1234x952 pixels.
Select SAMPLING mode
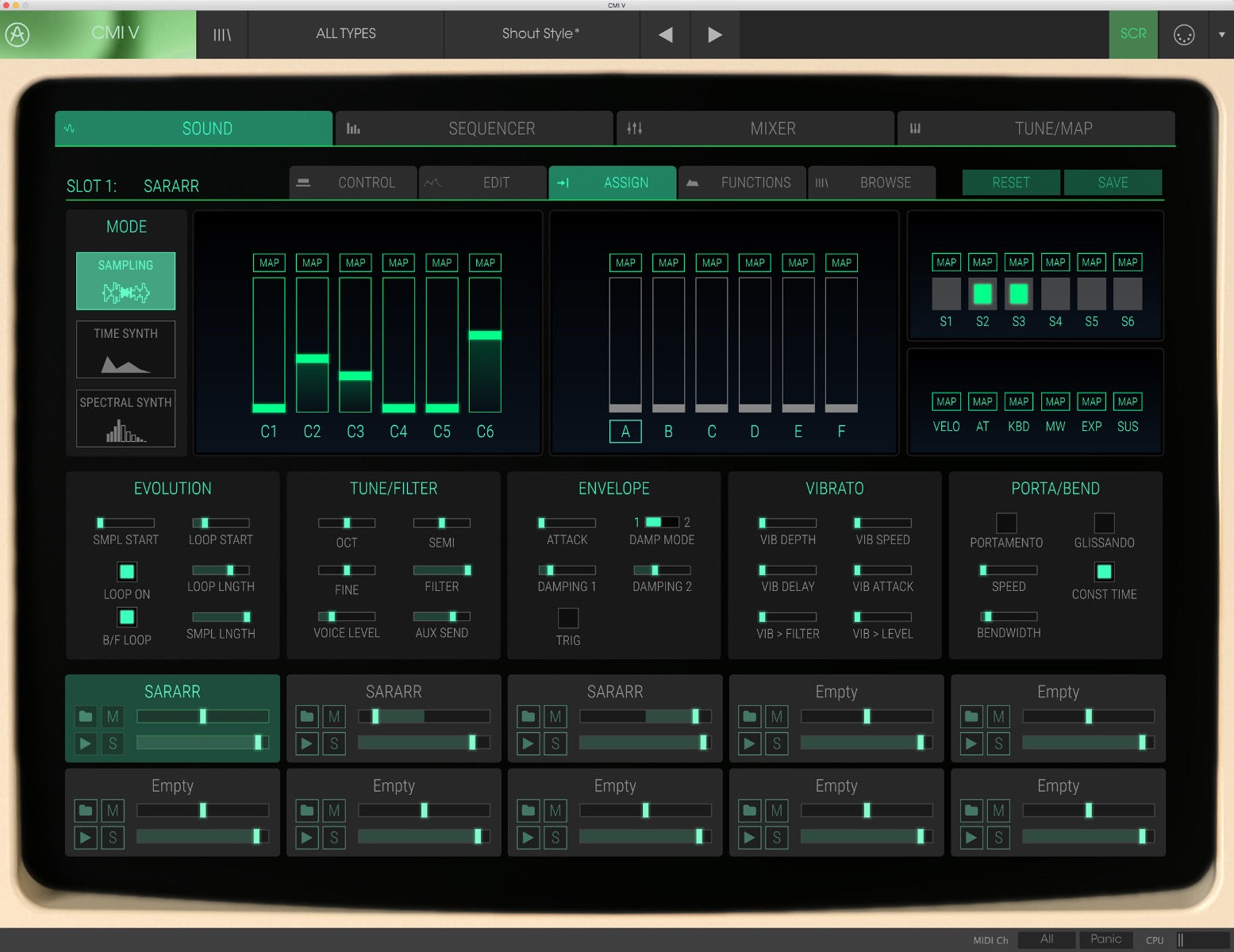coord(125,281)
